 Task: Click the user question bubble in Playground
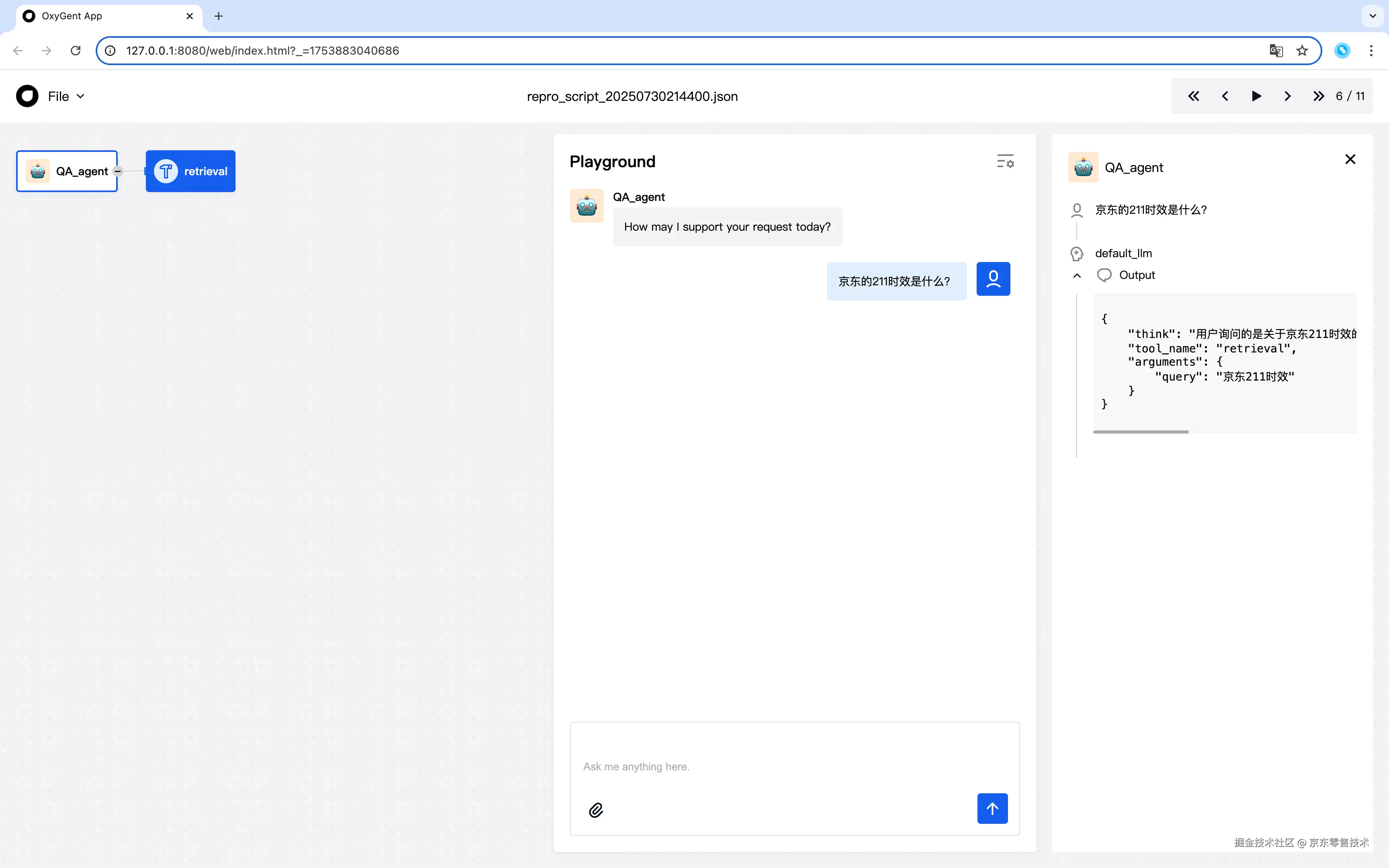click(897, 281)
